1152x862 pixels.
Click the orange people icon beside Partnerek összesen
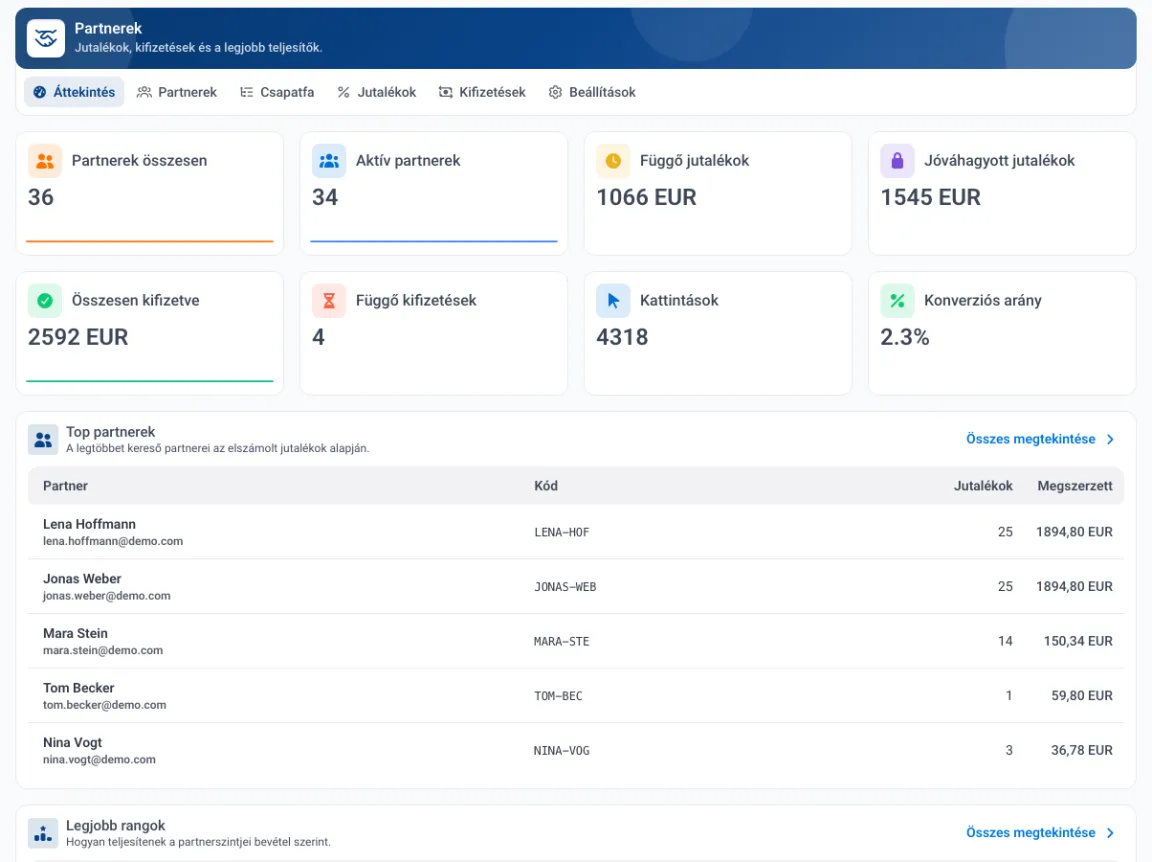45,161
